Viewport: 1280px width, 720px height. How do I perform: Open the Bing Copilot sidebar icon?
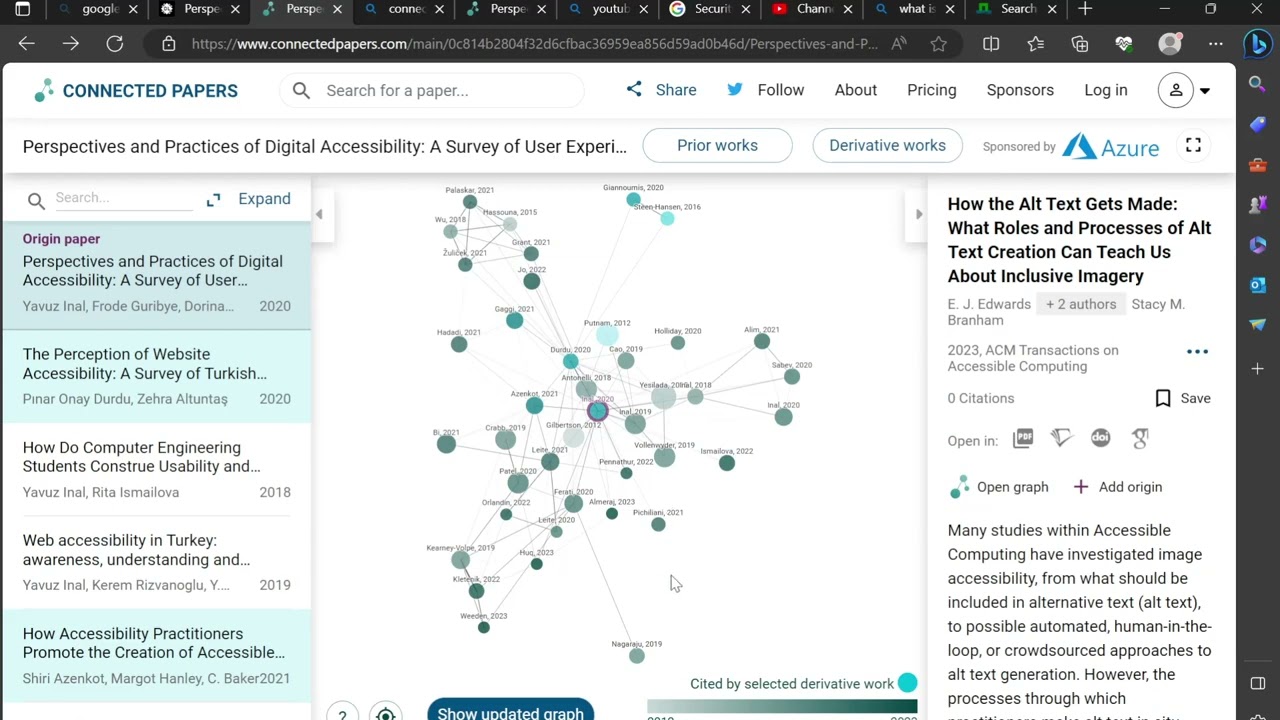(1257, 45)
